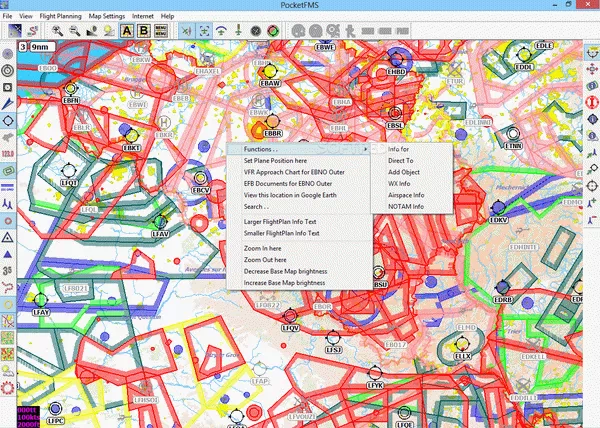Click the outlined triangle sidebar icon
The image size is (600, 428).
[8, 238]
